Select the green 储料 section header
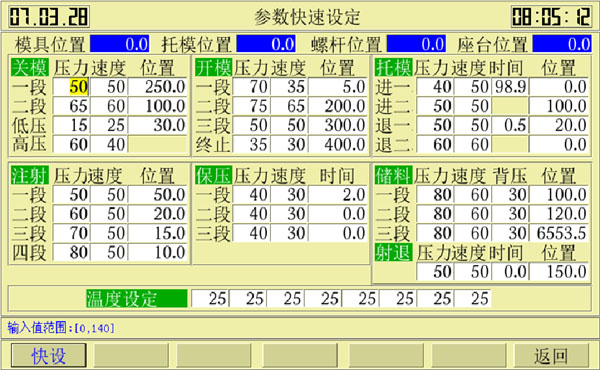600x370 pixels. tap(393, 176)
